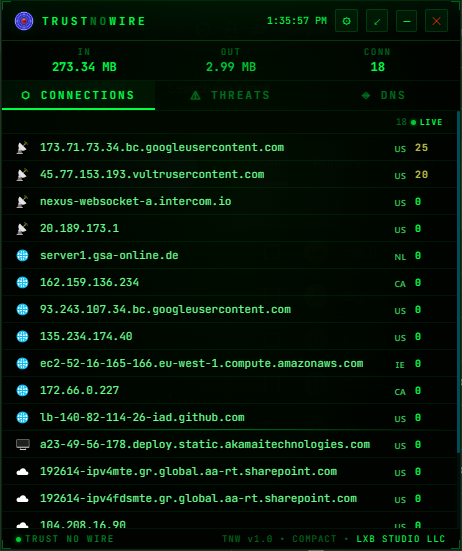Click the IE country code on amazonaws row
The image size is (462, 551).
(400, 365)
